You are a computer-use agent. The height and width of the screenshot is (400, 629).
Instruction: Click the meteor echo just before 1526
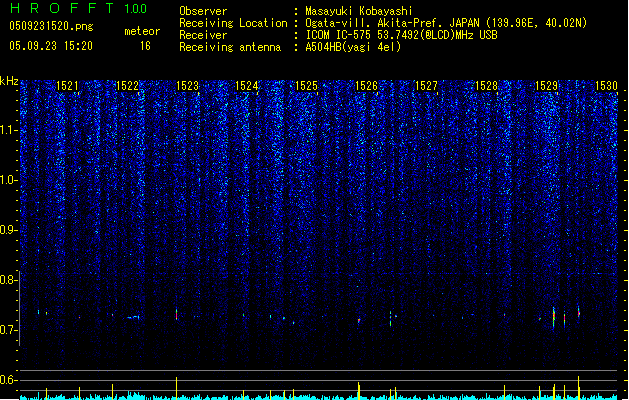coord(359,321)
